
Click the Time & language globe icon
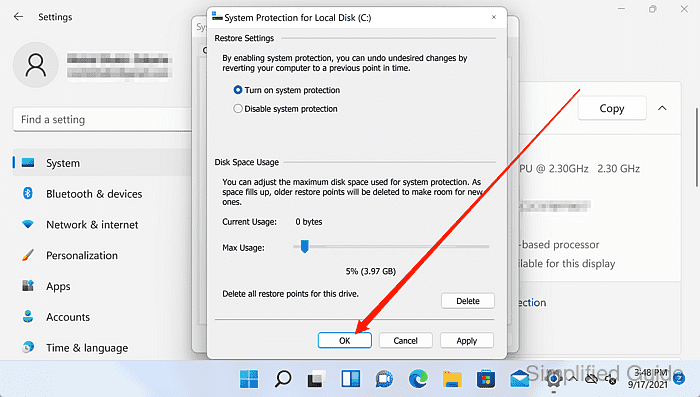[x=28, y=347]
